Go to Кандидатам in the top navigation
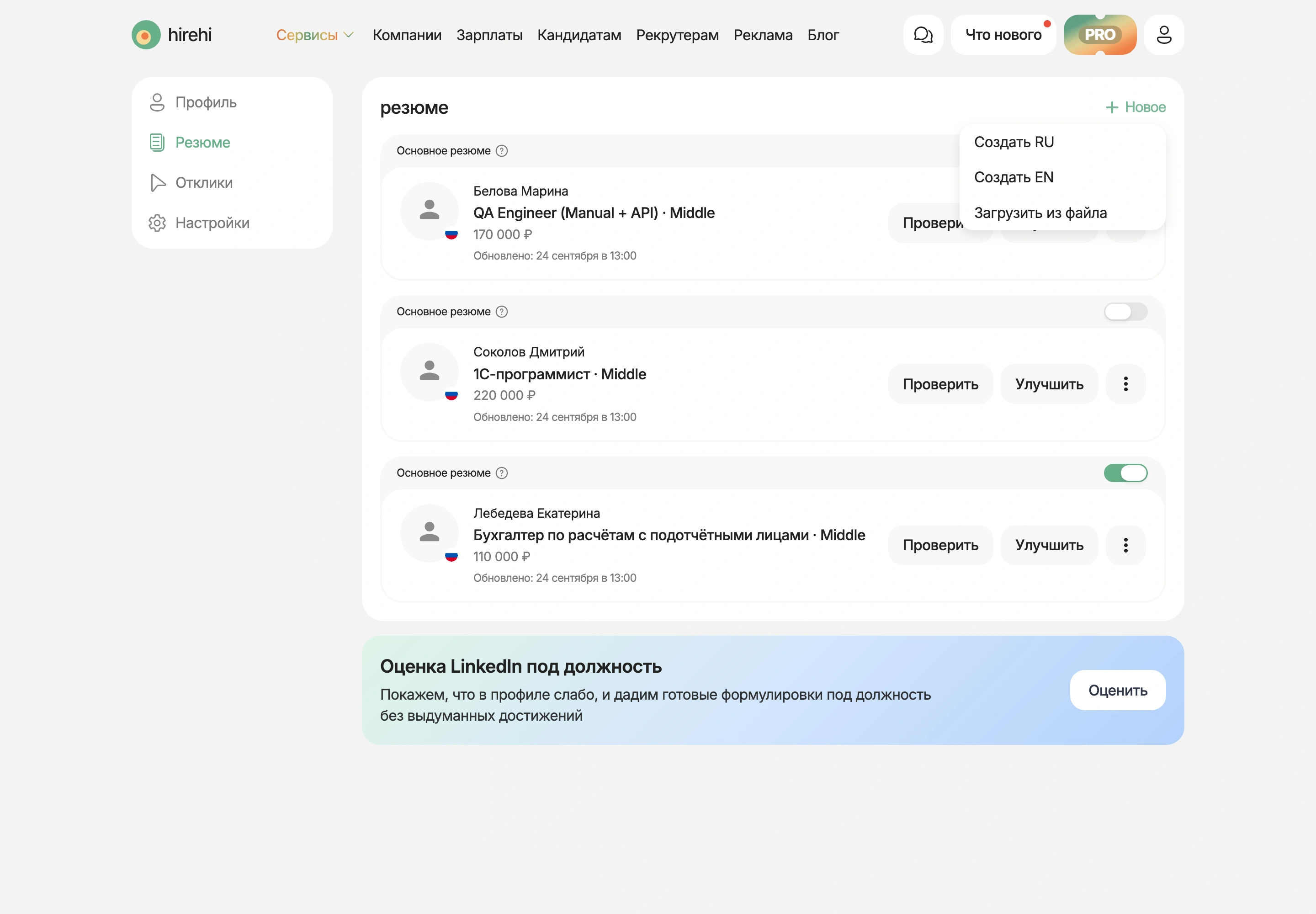This screenshot has height=914, width=1316. 579,35
